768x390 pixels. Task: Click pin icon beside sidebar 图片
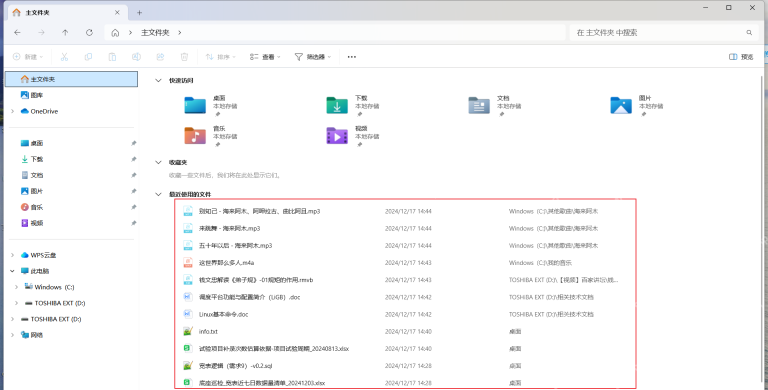[134, 191]
